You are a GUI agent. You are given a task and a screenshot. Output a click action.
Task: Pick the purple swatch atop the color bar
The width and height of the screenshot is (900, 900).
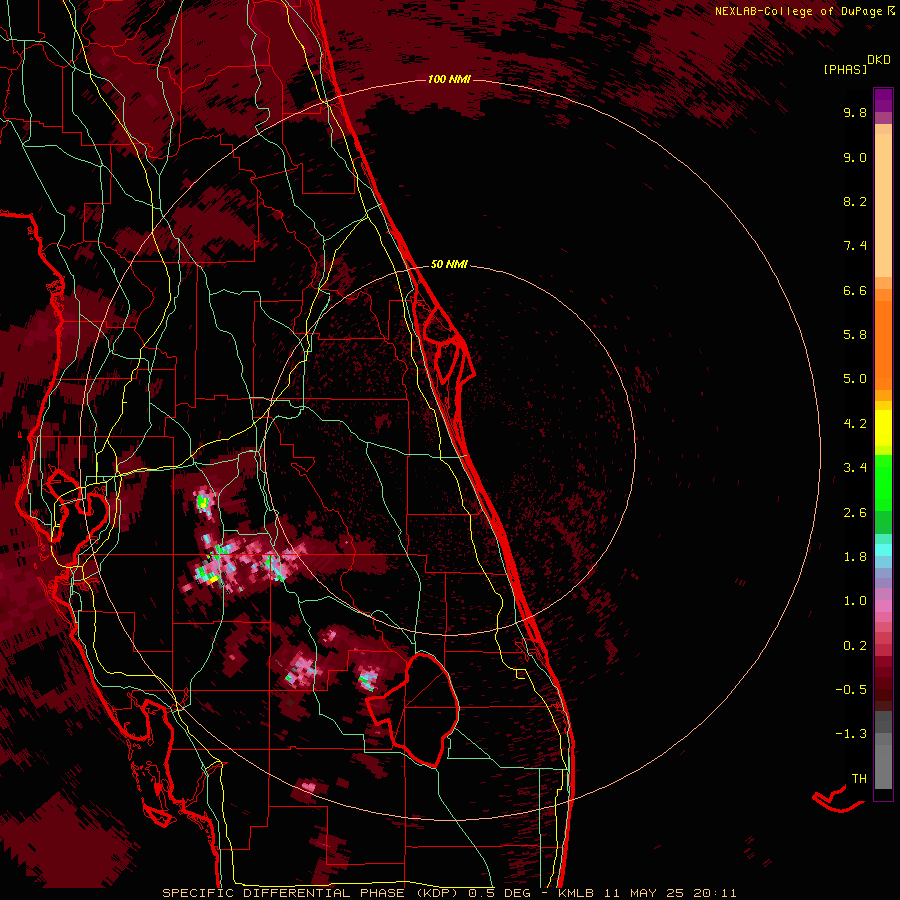(883, 100)
